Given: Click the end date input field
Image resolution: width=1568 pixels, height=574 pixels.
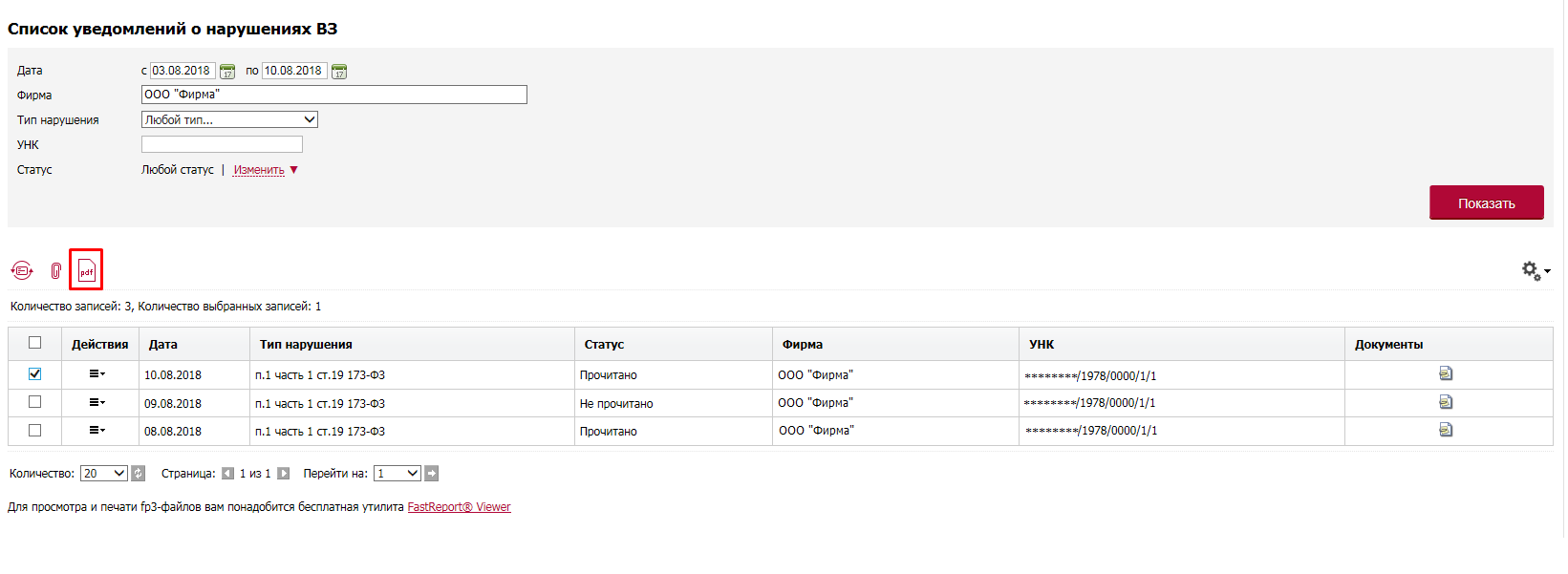Looking at the screenshot, I should pyautogui.click(x=295, y=71).
